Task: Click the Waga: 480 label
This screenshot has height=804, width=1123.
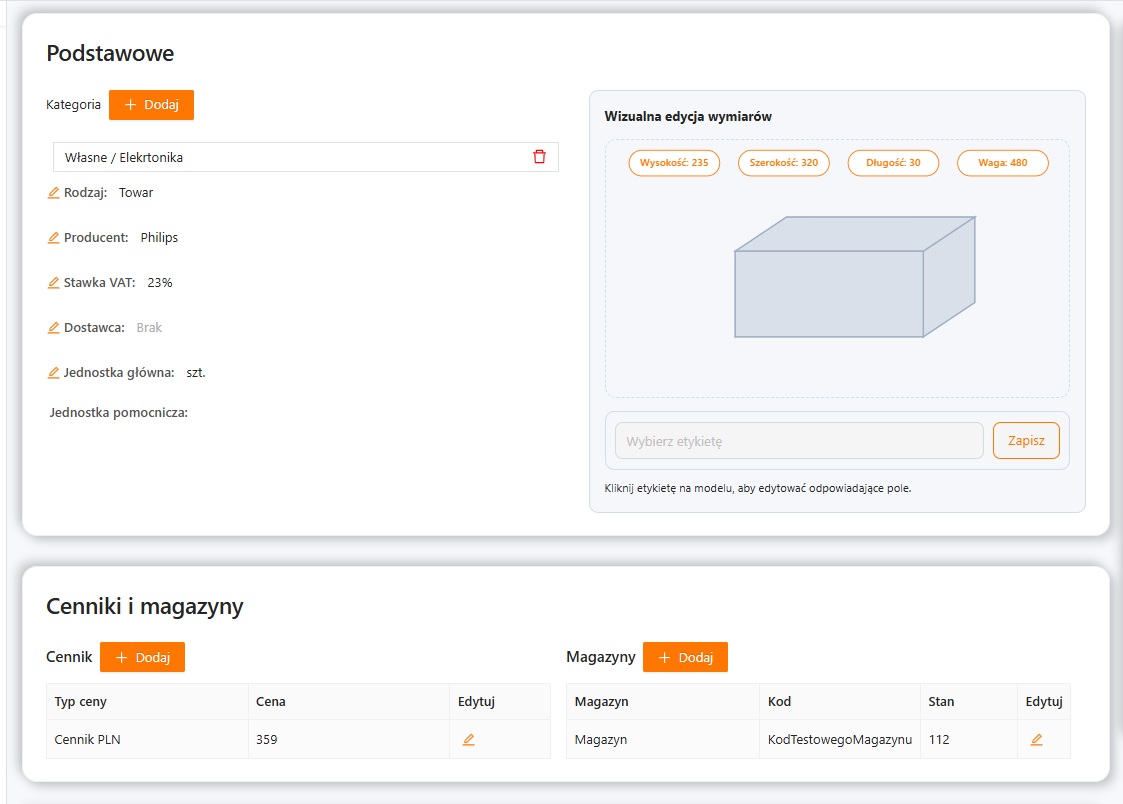Action: pos(1002,163)
